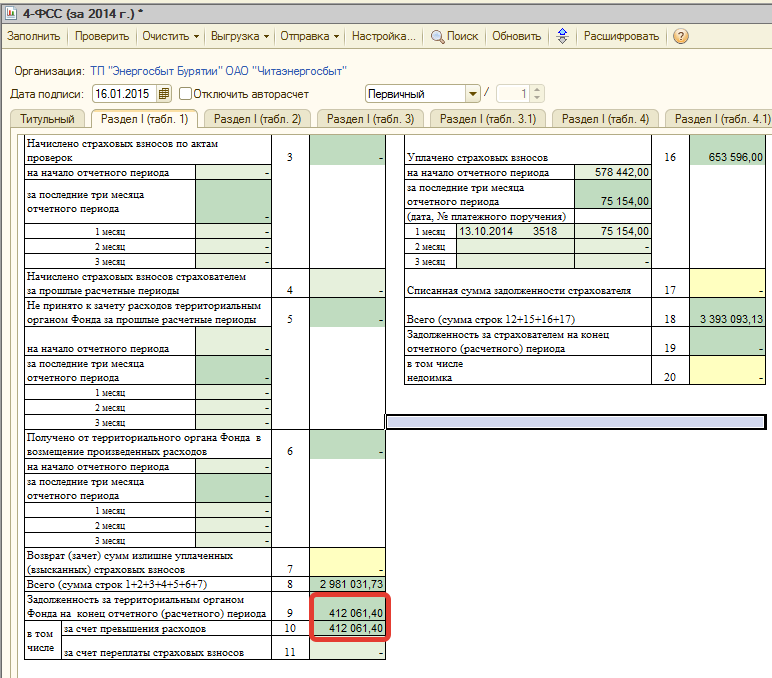Screen dimensions: 772x678
Task: Expand the 'Первичный' report type dropdown
Action: 473,94
